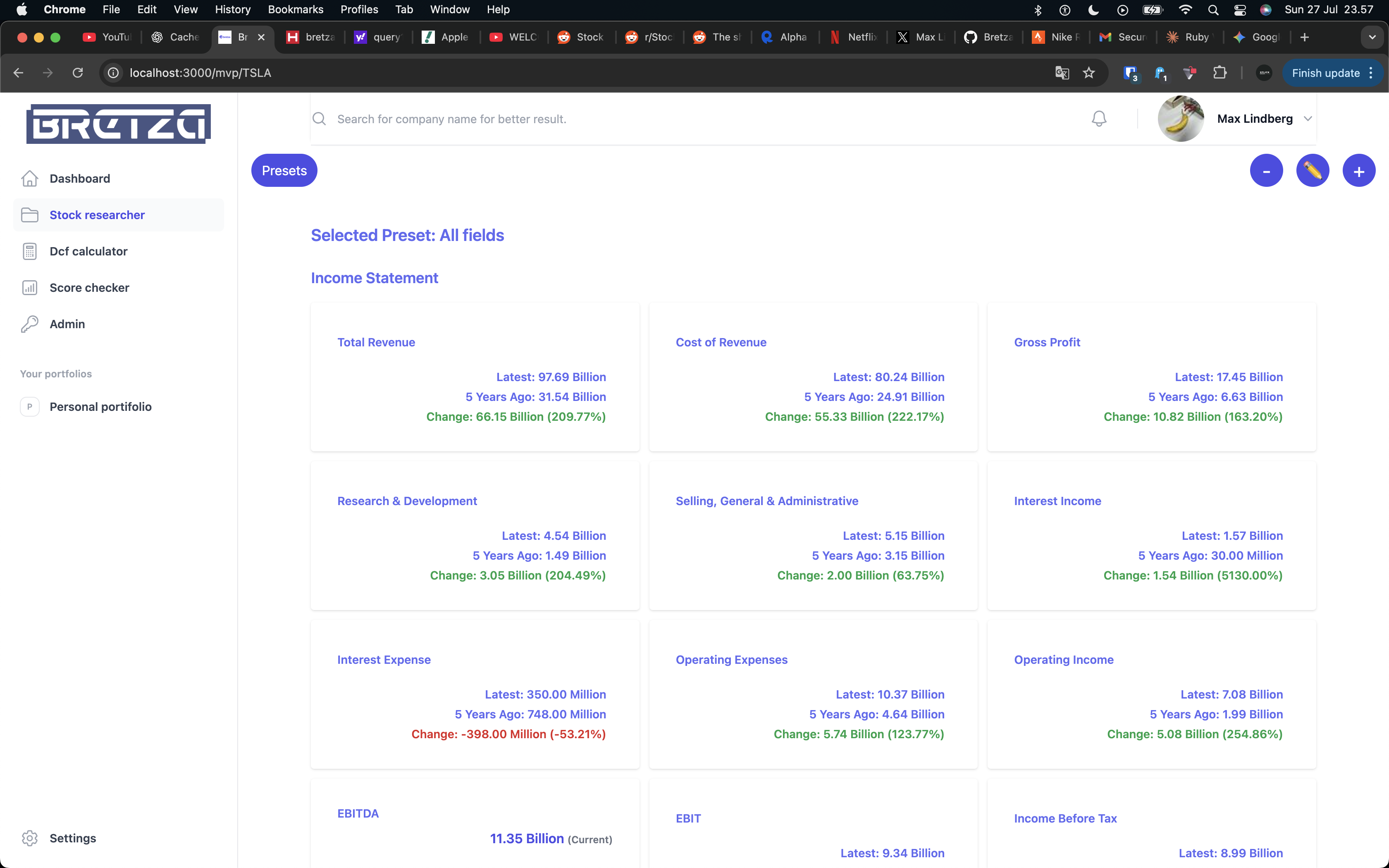The height and width of the screenshot is (868, 1389).
Task: Click the Cost of Revenue card title
Action: click(721, 342)
